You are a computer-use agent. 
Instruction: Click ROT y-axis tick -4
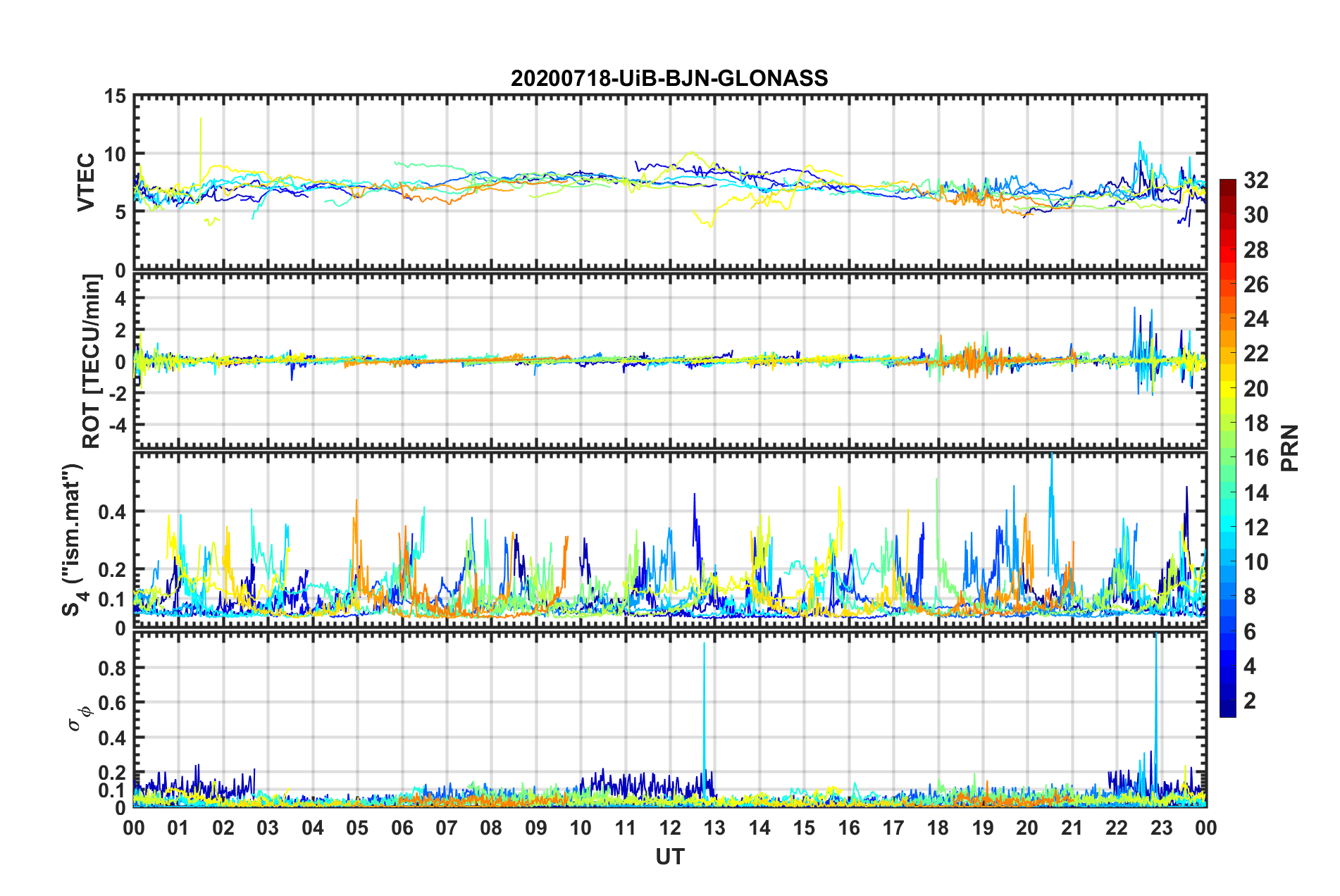coord(116,425)
